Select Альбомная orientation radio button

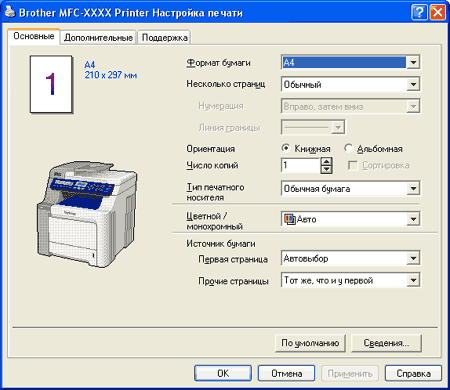click(348, 148)
